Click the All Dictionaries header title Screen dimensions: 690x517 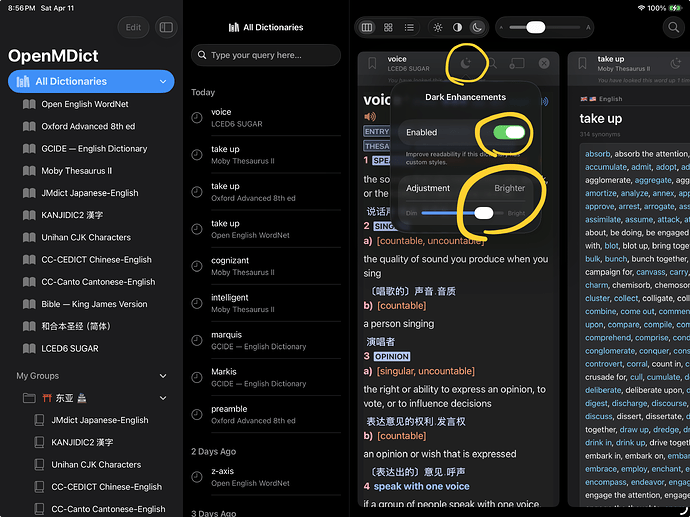tap(266, 27)
